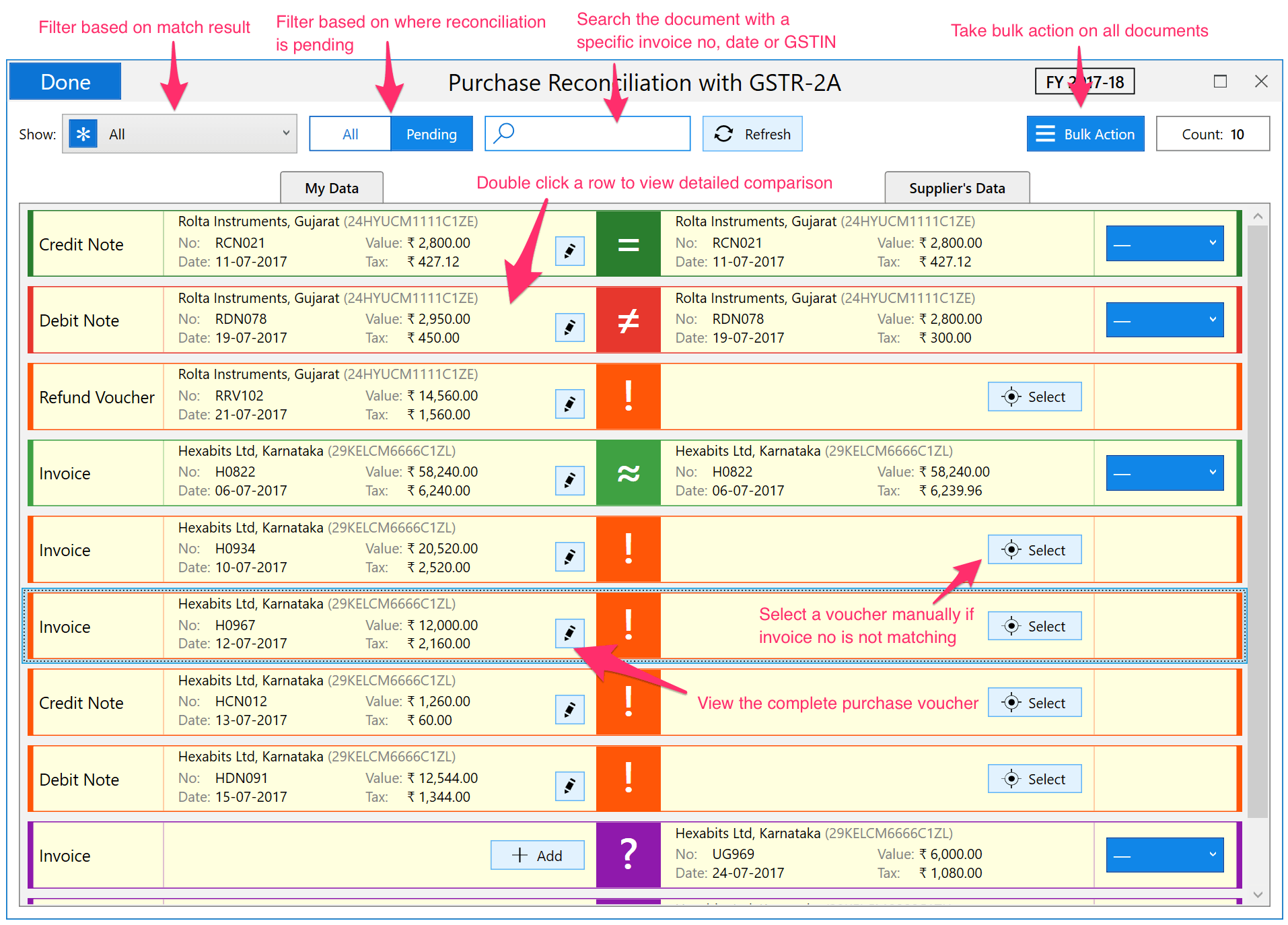1288x925 pixels.
Task: Open action dropdown for Credit Note RCN021
Action: (x=1164, y=244)
